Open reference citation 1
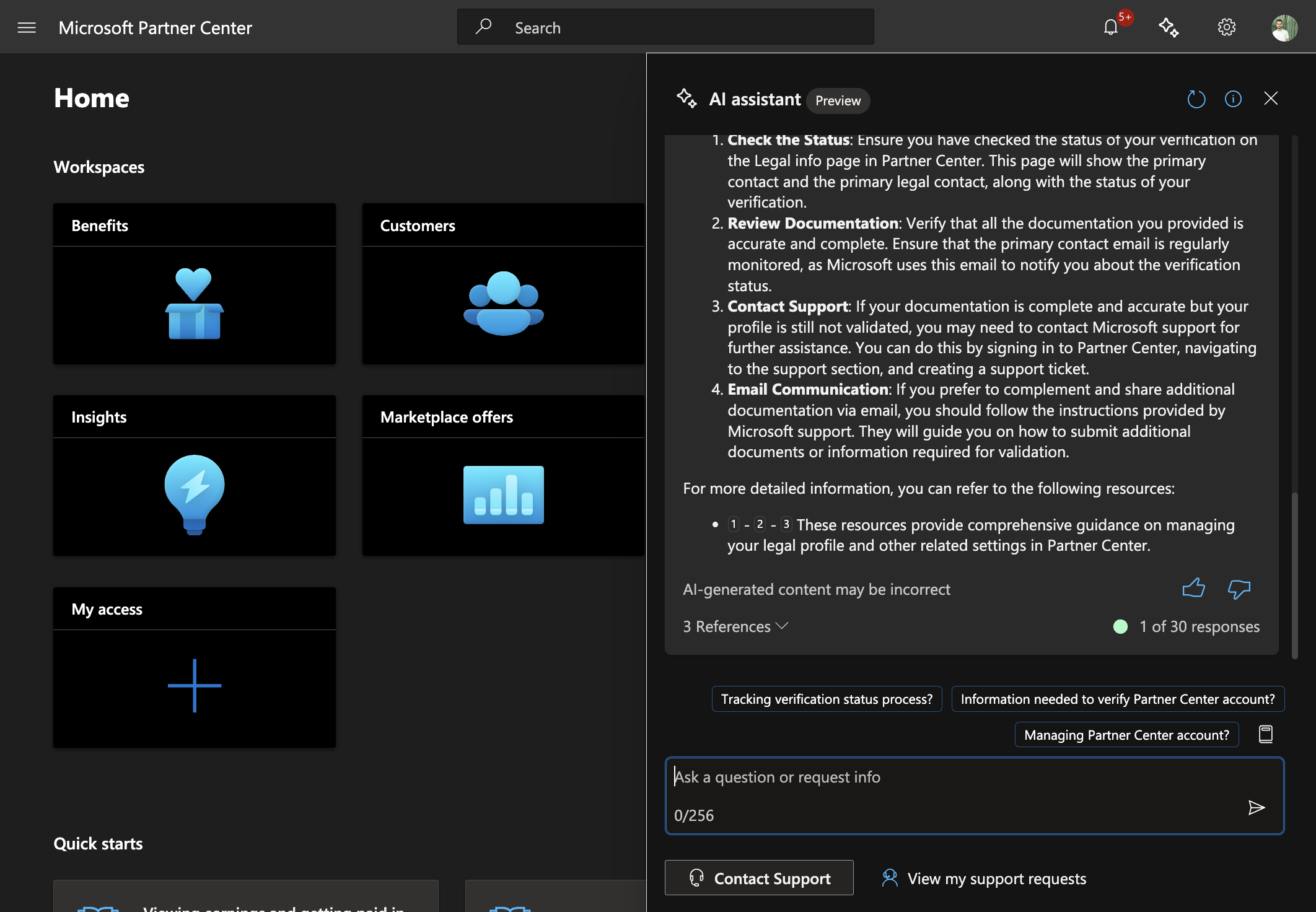Screen dimensions: 1316x912 pyautogui.click(x=734, y=524)
